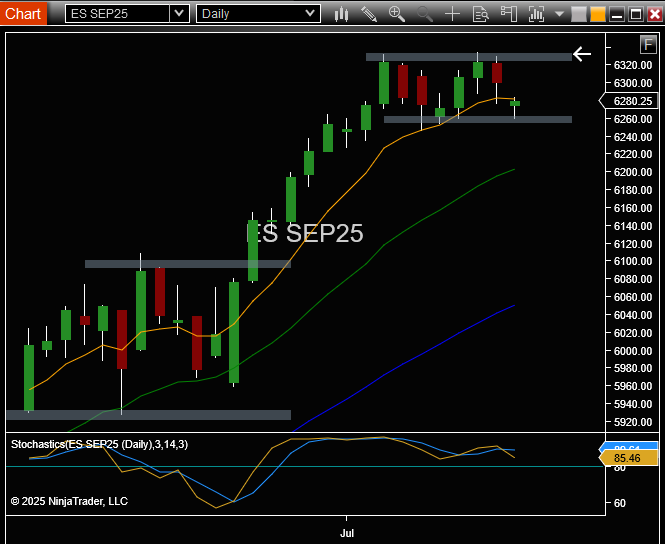Select the Chart tab label
This screenshot has height=544, width=665.
23,14
